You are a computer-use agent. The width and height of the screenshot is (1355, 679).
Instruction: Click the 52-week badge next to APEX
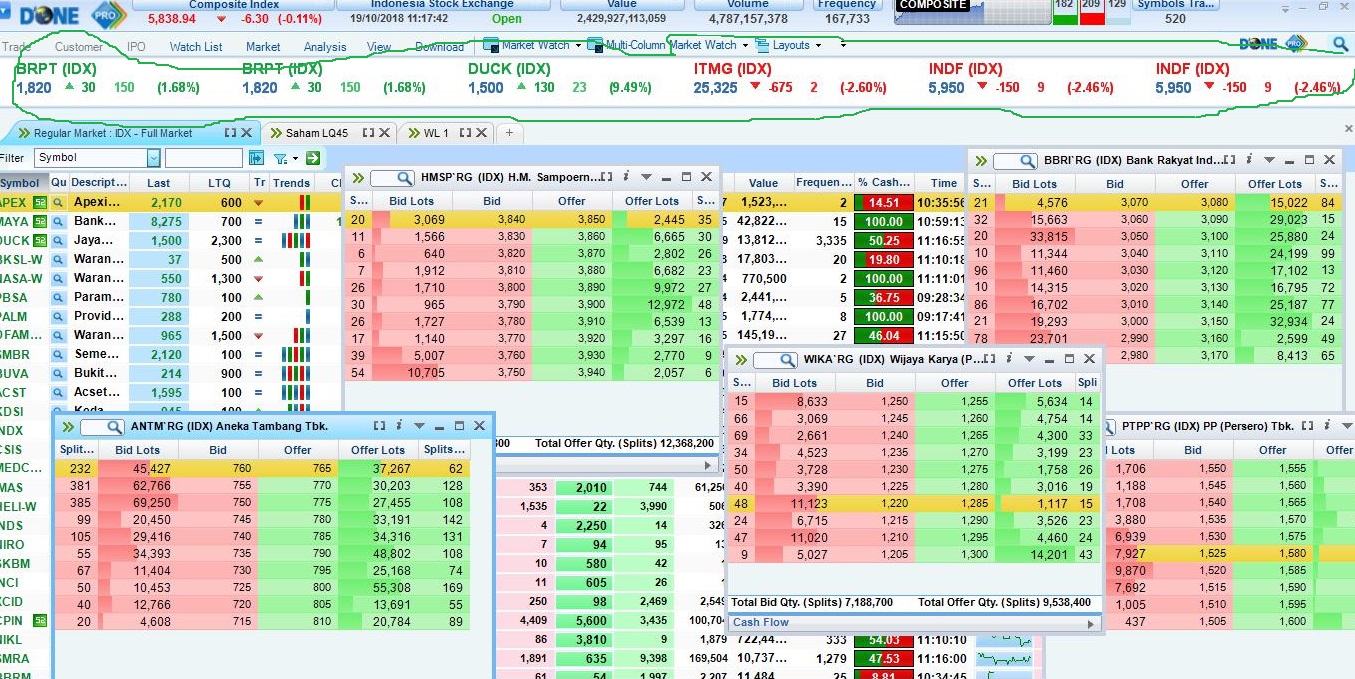[x=40, y=202]
